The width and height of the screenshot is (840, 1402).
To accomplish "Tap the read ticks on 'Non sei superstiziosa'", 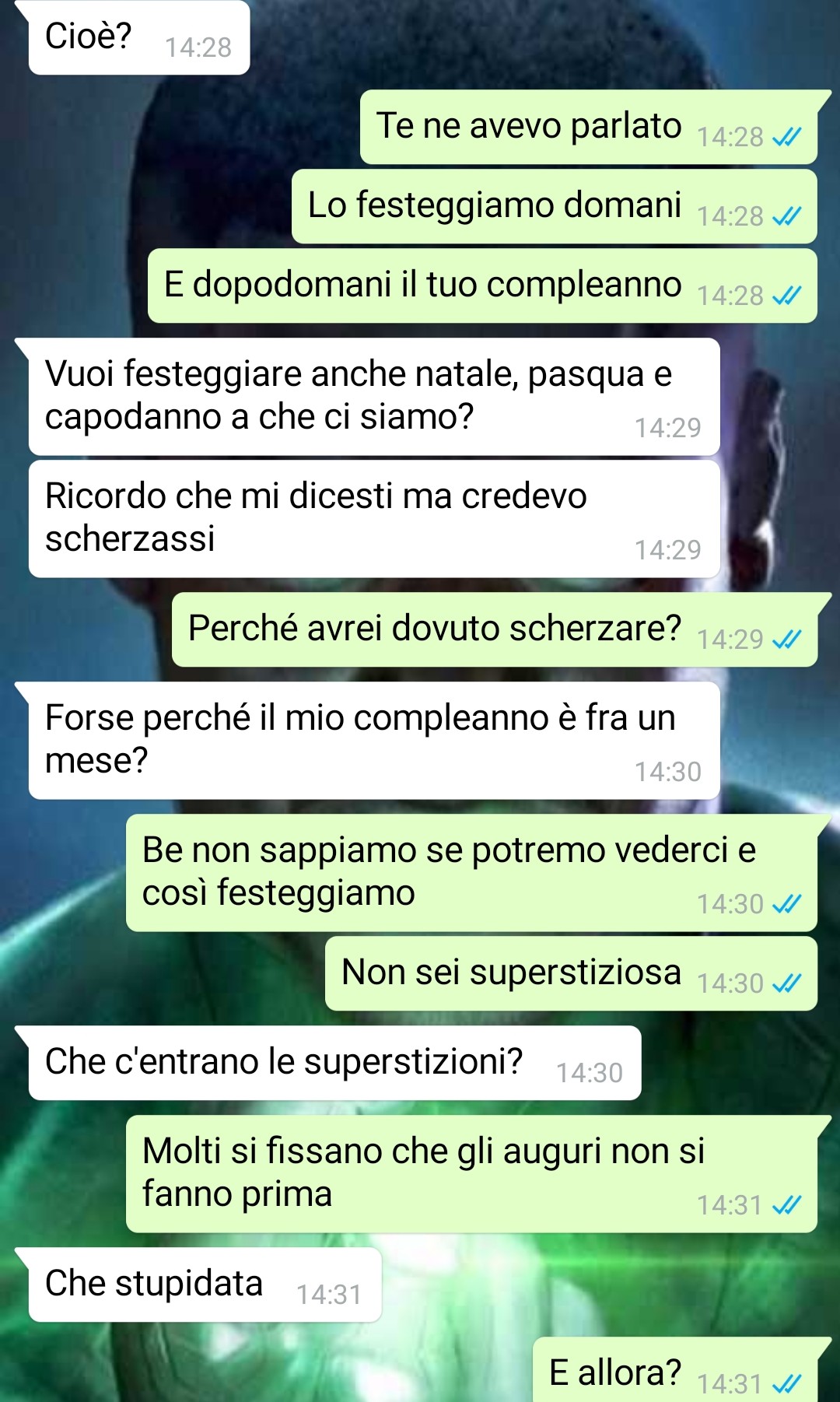I will pos(786,984).
